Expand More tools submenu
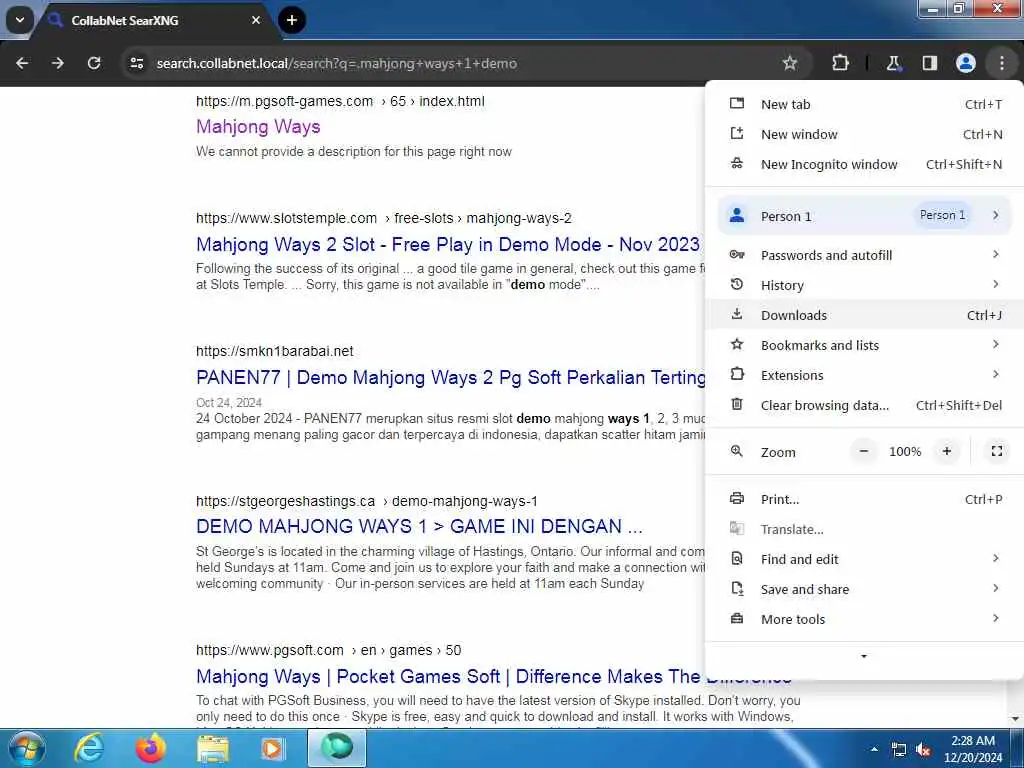 click(x=864, y=620)
